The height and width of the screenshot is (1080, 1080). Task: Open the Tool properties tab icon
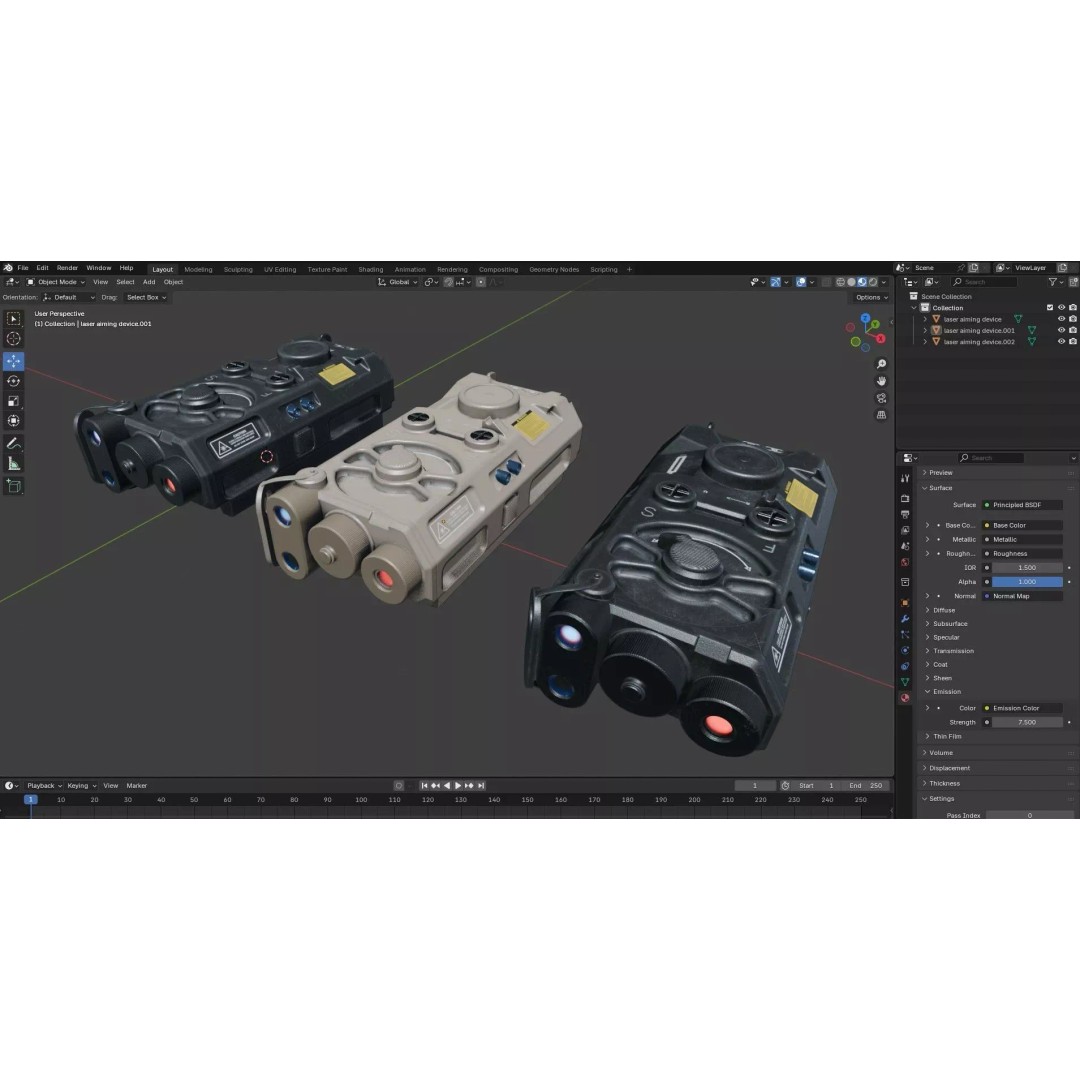[905, 478]
